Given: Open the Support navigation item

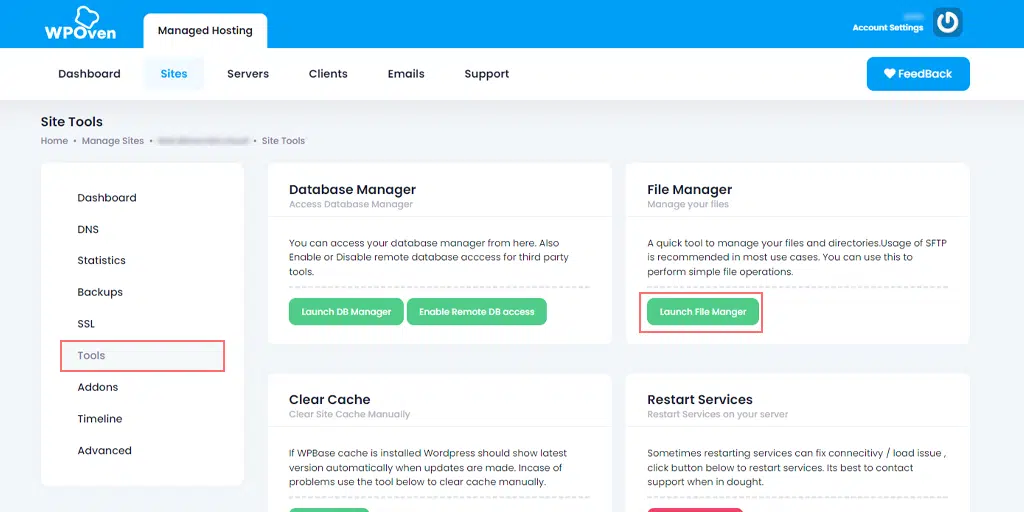Looking at the screenshot, I should pyautogui.click(x=487, y=74).
